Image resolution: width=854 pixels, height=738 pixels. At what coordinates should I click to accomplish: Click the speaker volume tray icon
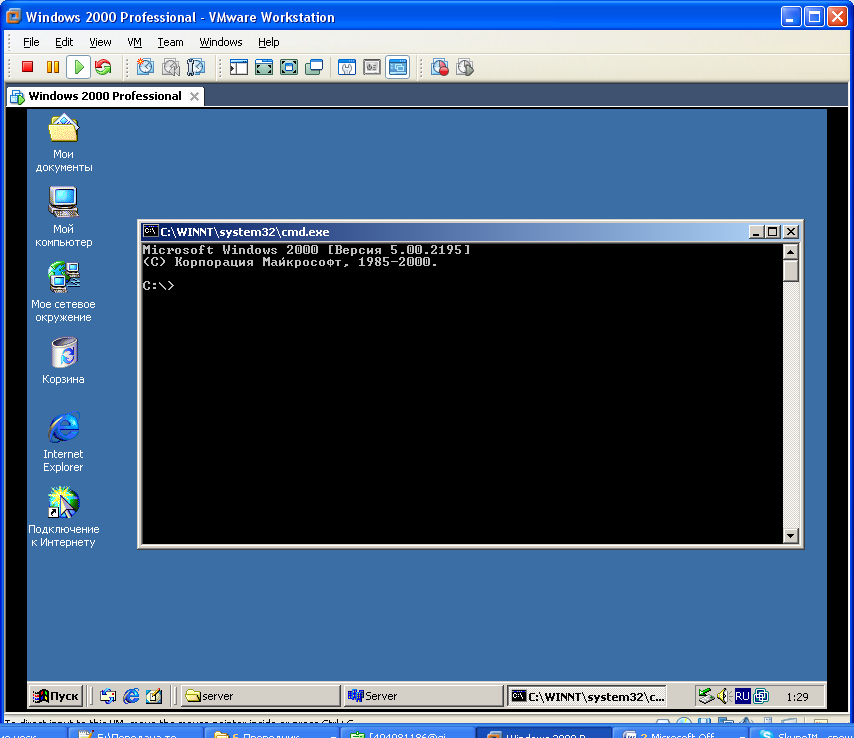point(723,696)
